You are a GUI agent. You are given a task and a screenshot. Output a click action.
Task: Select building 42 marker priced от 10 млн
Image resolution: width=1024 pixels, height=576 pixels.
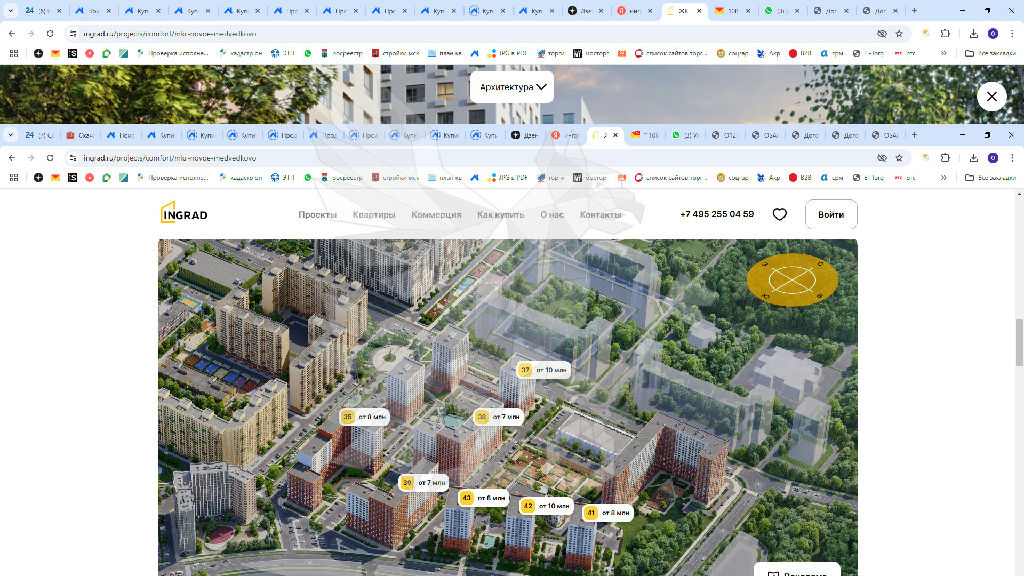(547, 506)
